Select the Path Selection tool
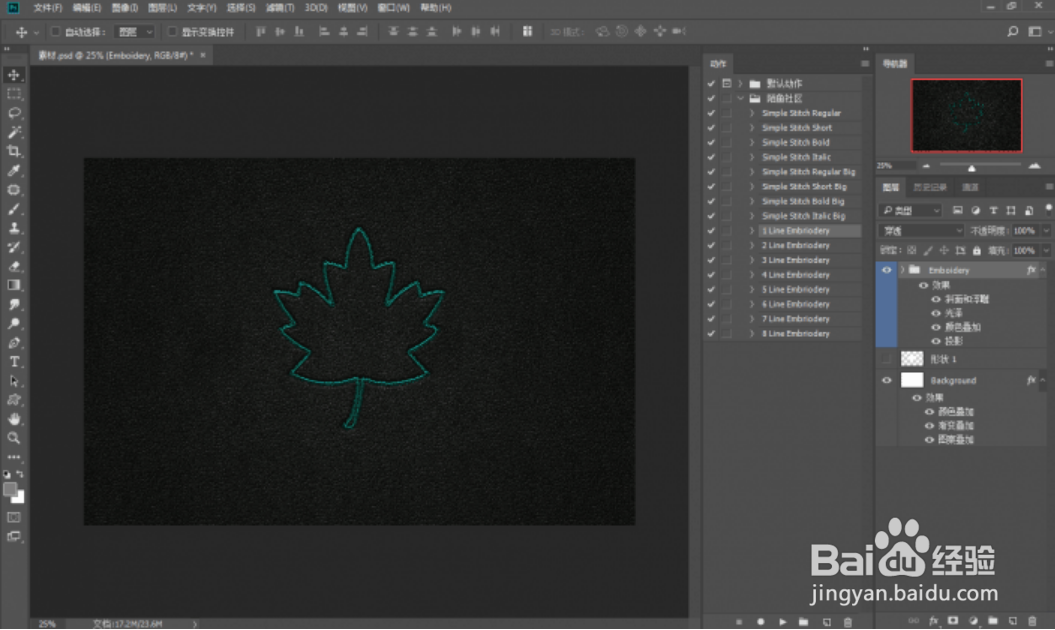 click(14, 381)
